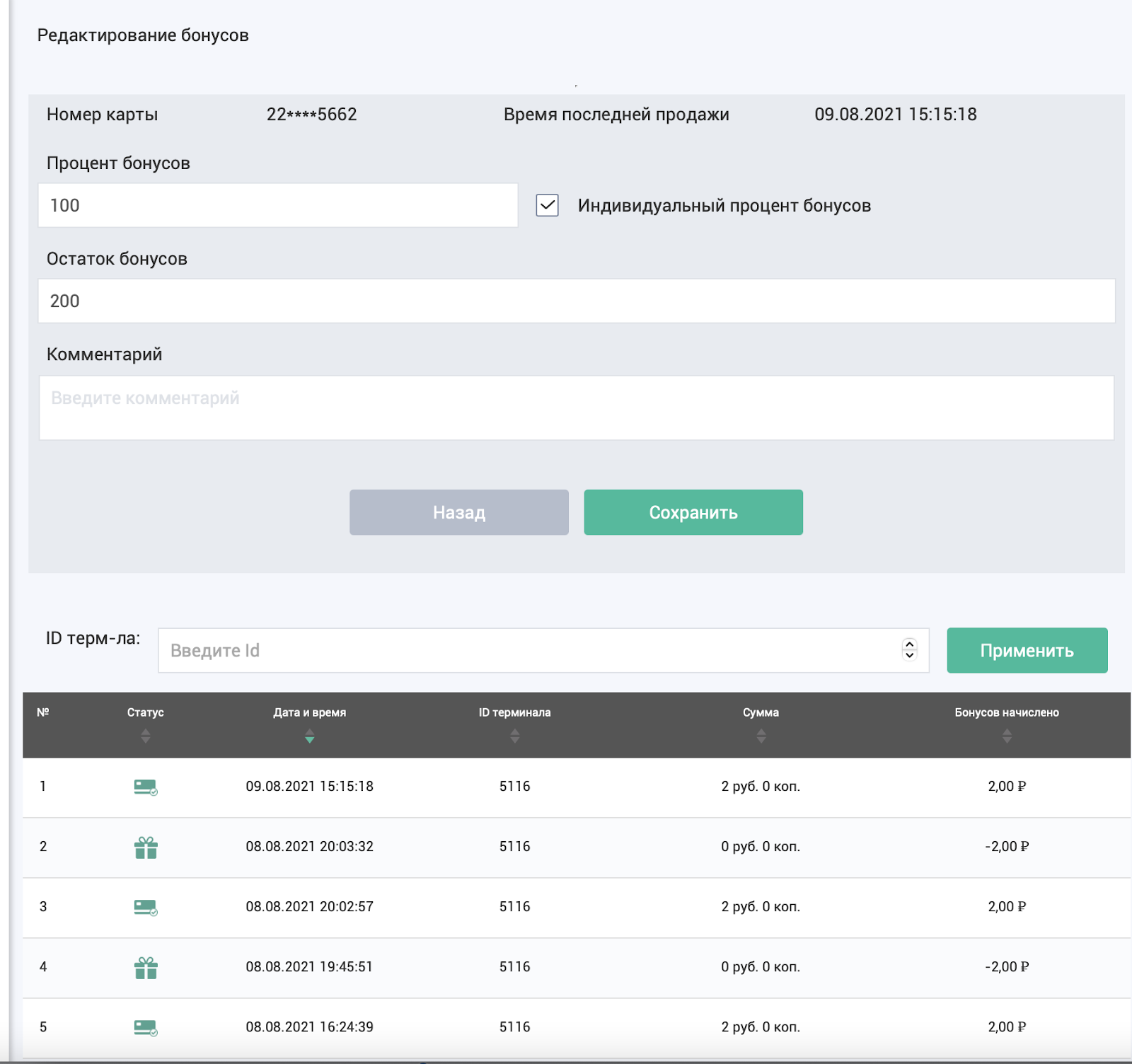Click the Номер карты label
The height and width of the screenshot is (1064, 1132).
(103, 115)
